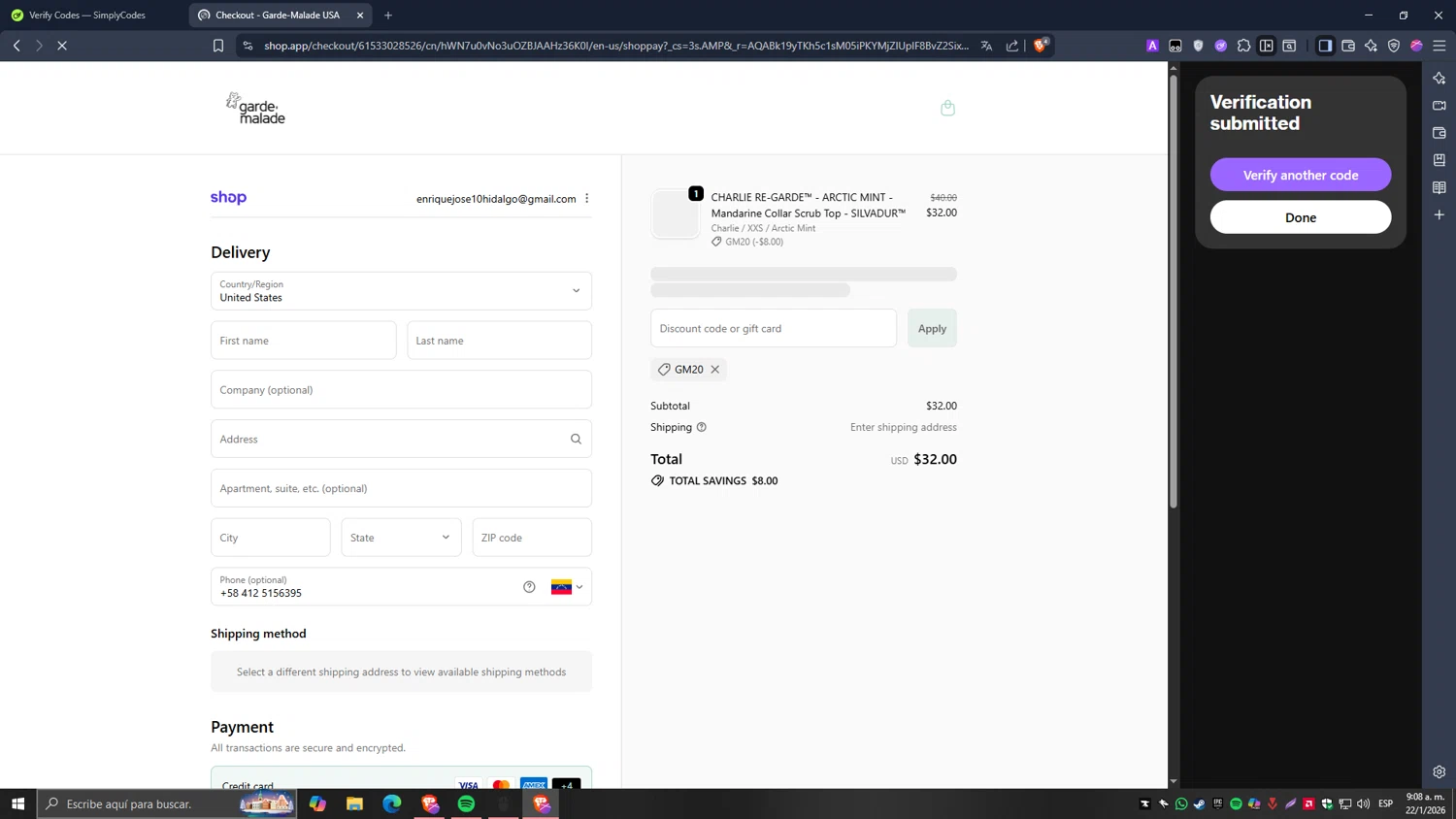Open sidebar bookmarks icon
1456x819 pixels.
tap(1439, 160)
